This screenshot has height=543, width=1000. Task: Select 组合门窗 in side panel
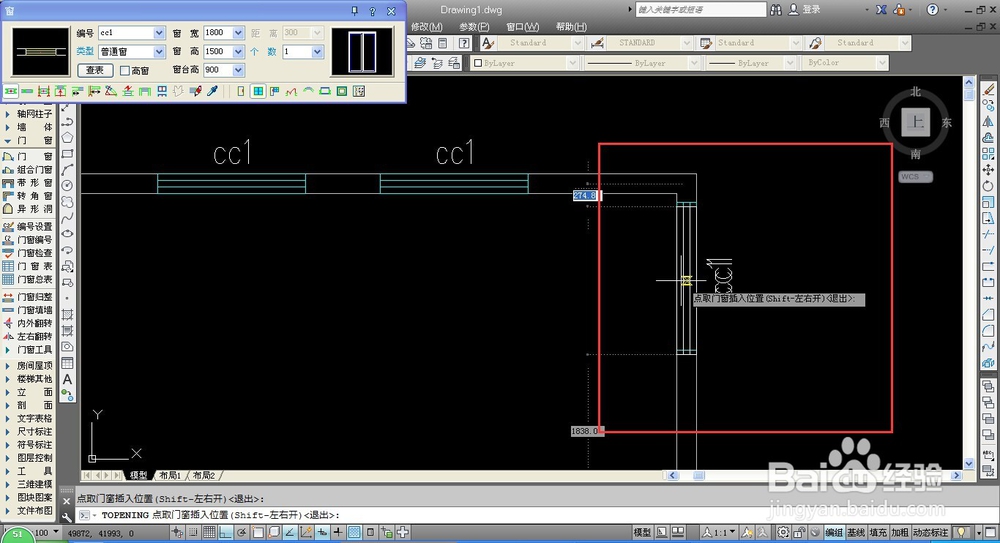28,170
